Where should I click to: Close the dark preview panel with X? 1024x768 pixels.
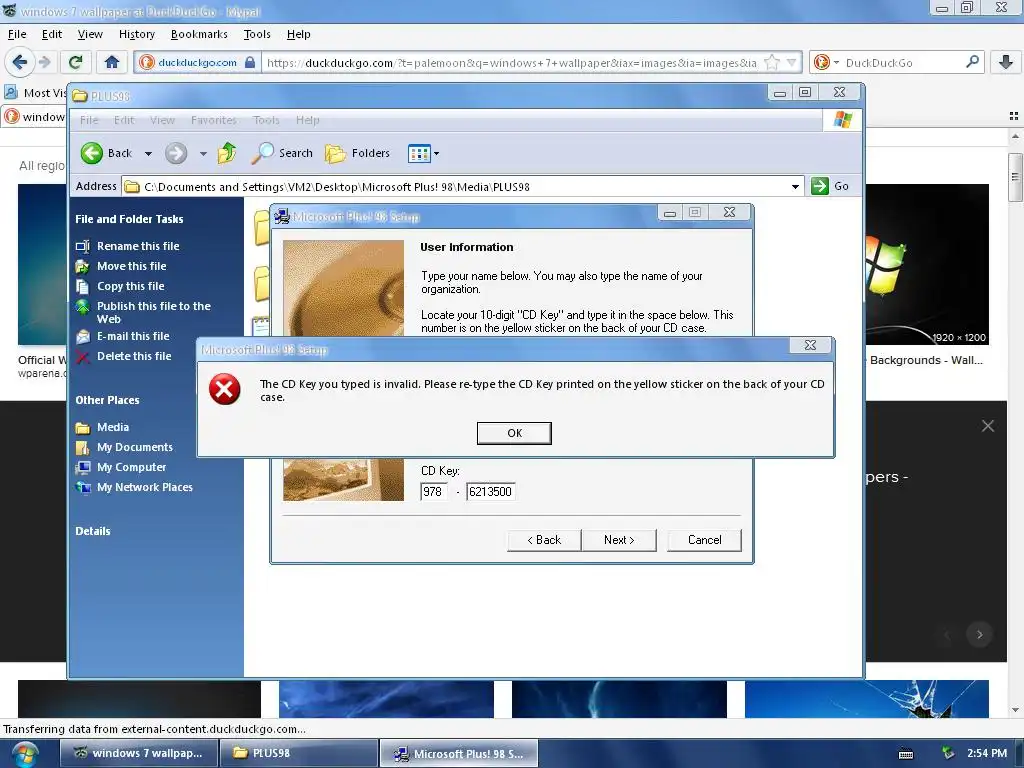pos(987,426)
